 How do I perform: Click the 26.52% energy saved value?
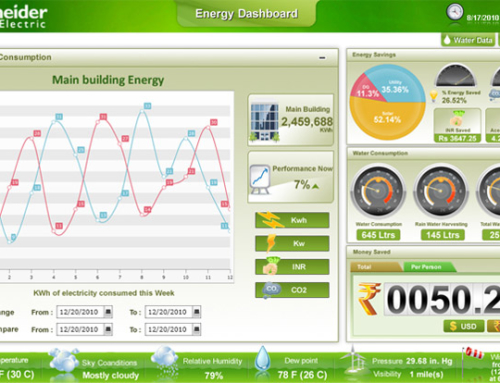click(454, 100)
